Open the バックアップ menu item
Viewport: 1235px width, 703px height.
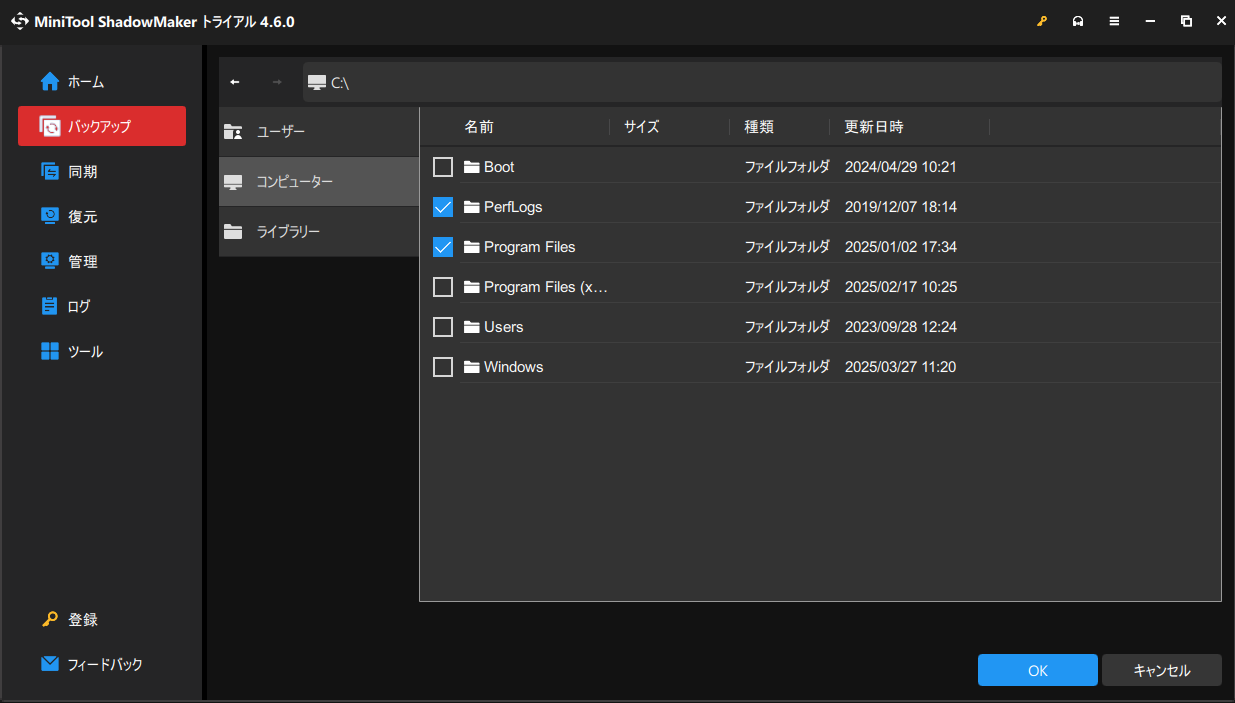point(102,126)
